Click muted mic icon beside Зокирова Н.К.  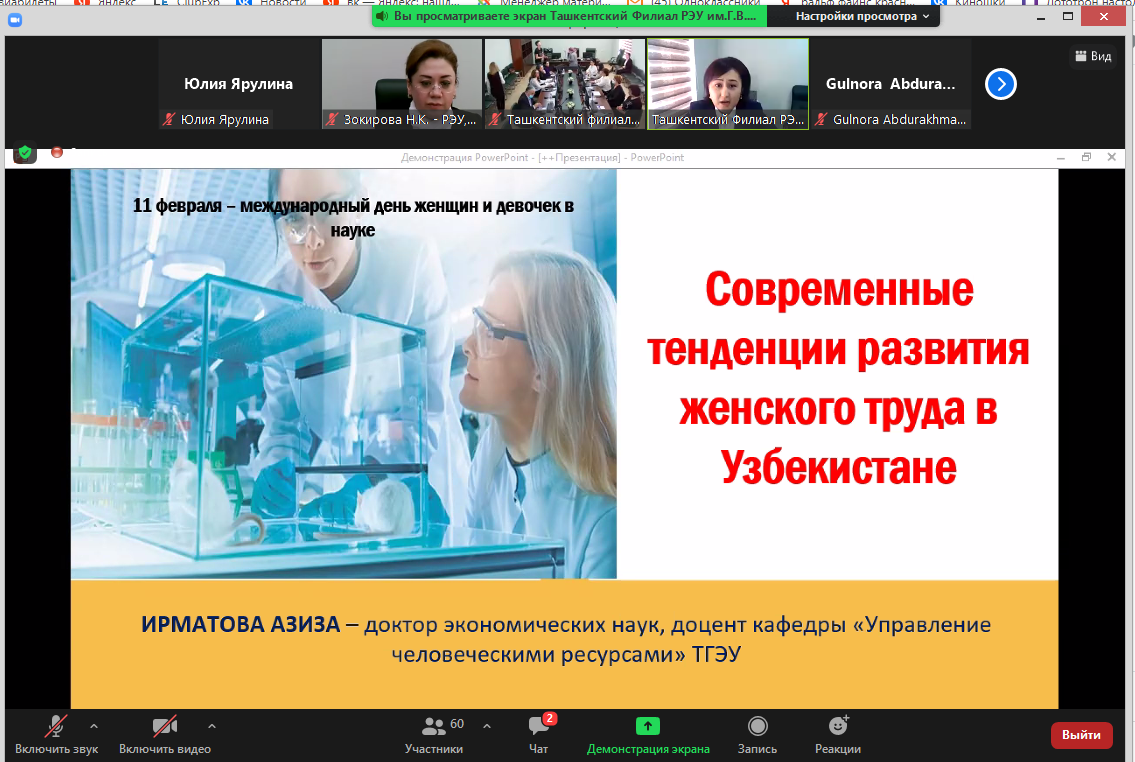pyautogui.click(x=332, y=119)
